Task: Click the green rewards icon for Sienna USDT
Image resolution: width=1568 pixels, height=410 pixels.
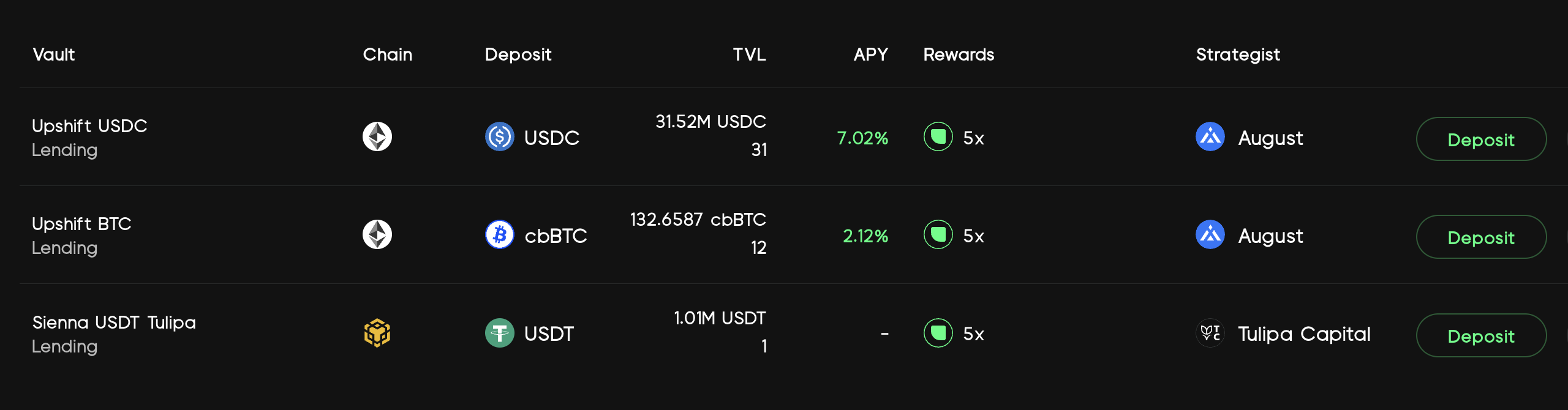Action: pyautogui.click(x=938, y=333)
